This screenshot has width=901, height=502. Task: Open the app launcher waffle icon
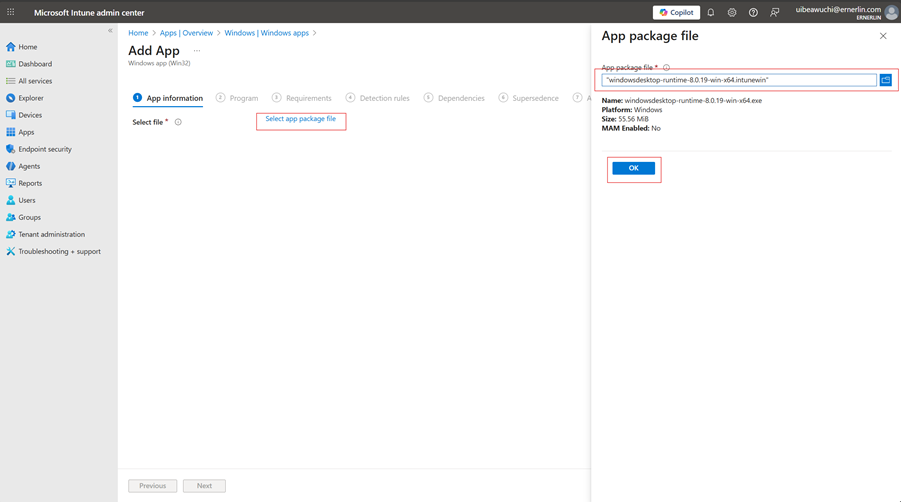click(10, 12)
